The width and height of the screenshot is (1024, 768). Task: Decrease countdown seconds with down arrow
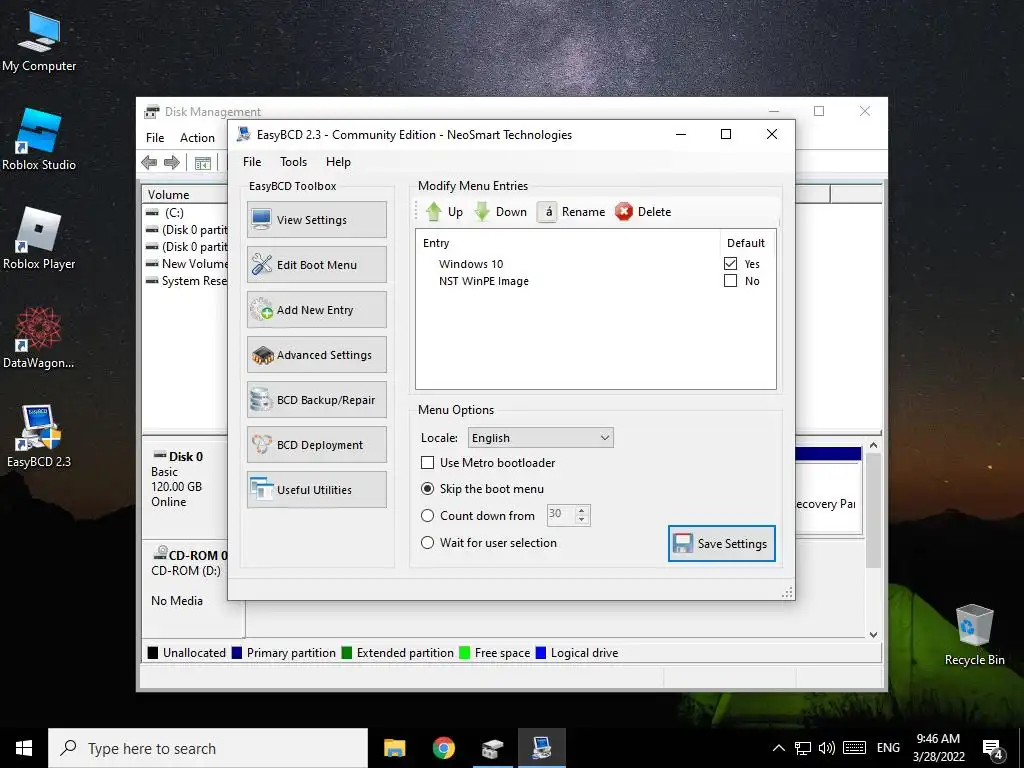[582, 520]
